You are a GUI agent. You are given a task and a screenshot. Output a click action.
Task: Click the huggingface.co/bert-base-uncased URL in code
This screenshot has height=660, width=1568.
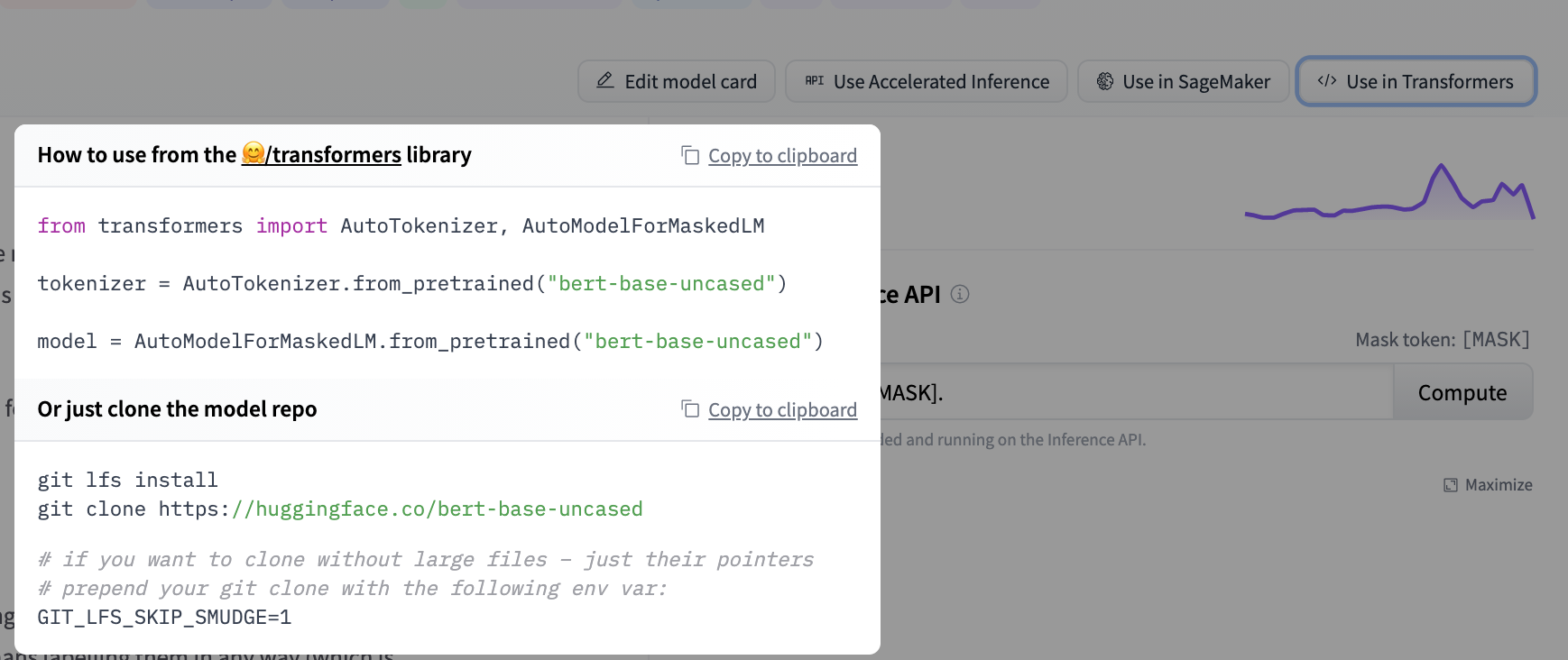click(437, 509)
